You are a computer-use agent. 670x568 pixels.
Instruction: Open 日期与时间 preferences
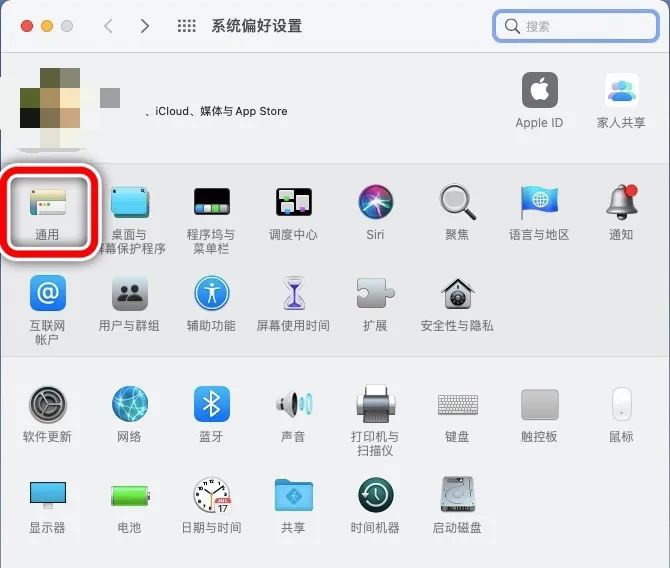[211, 506]
